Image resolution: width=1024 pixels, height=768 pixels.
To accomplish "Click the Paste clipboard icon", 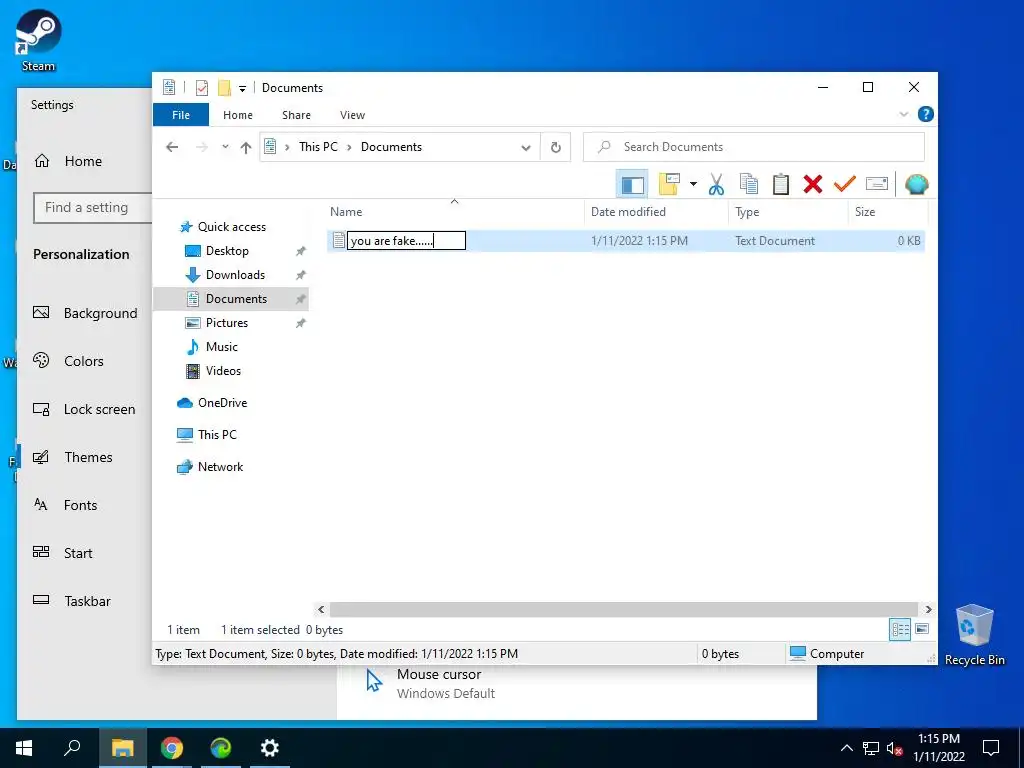I will click(x=780, y=185).
